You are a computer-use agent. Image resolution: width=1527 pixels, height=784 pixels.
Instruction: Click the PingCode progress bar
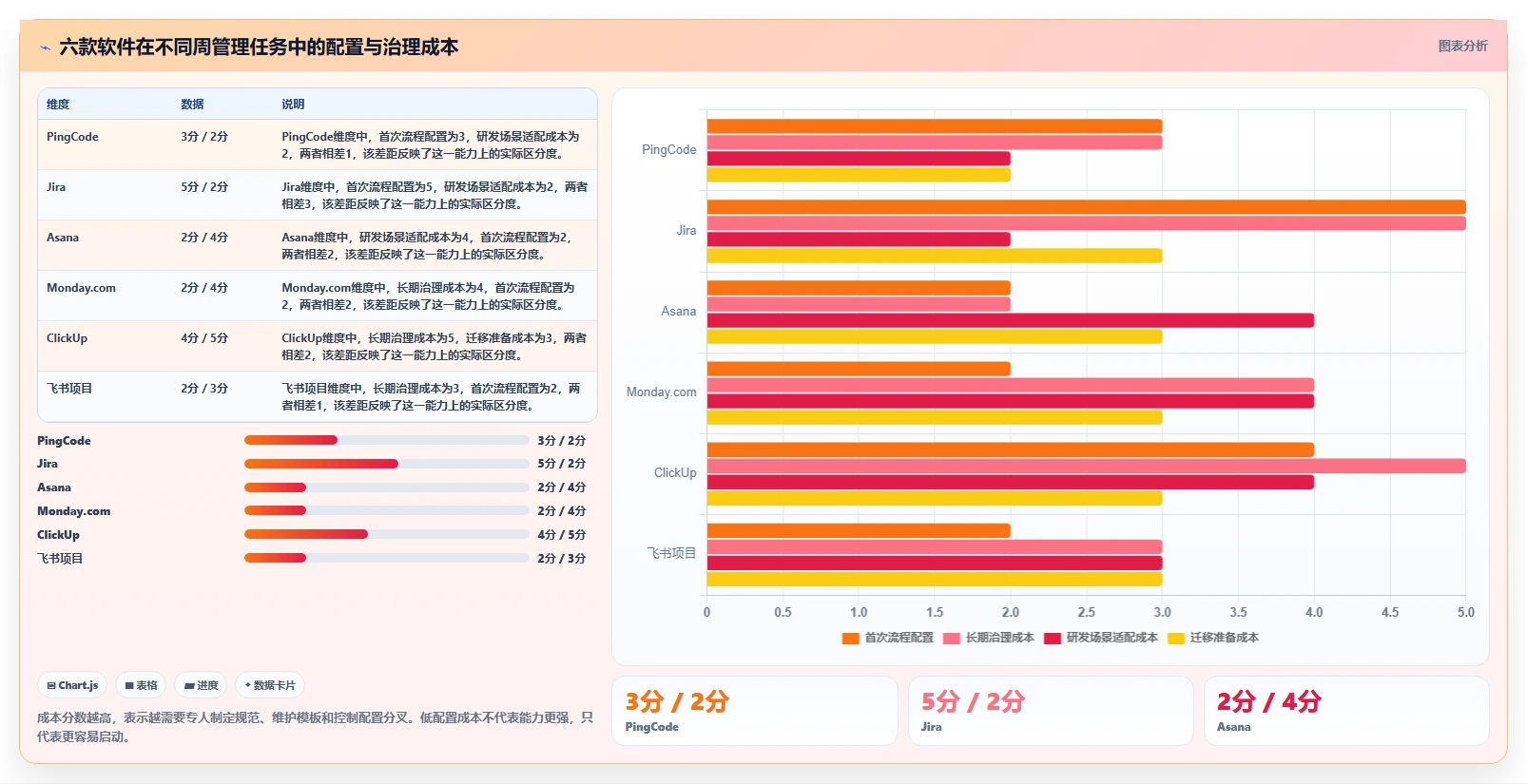point(386,440)
